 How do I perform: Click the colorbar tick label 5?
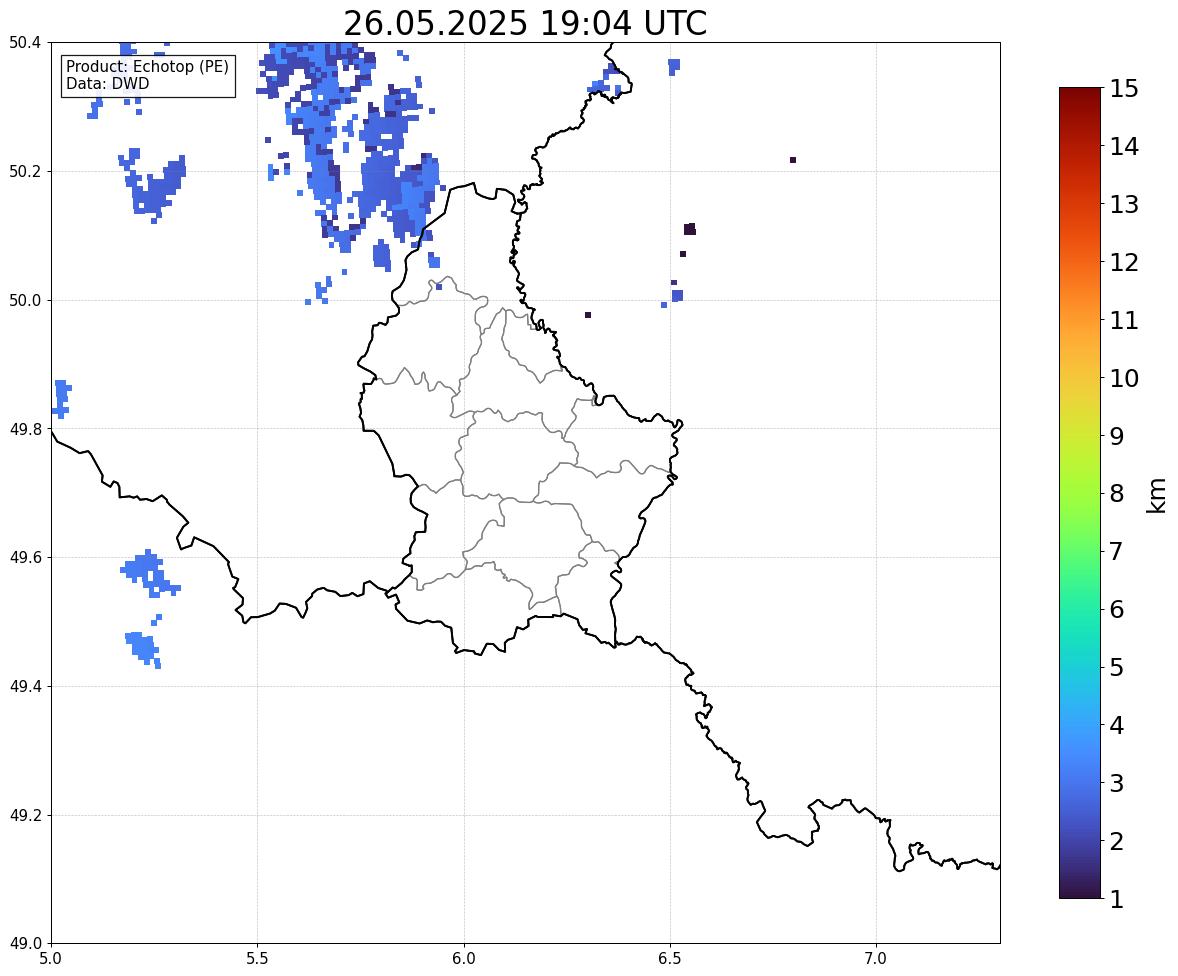(x=1117, y=666)
